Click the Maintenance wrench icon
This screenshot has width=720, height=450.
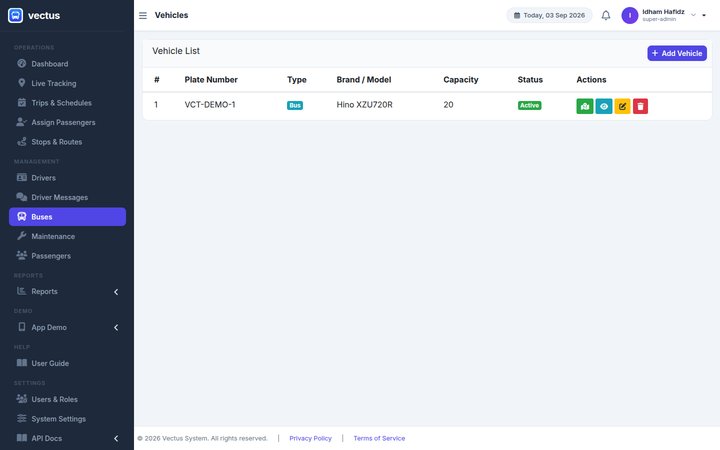[x=22, y=236]
